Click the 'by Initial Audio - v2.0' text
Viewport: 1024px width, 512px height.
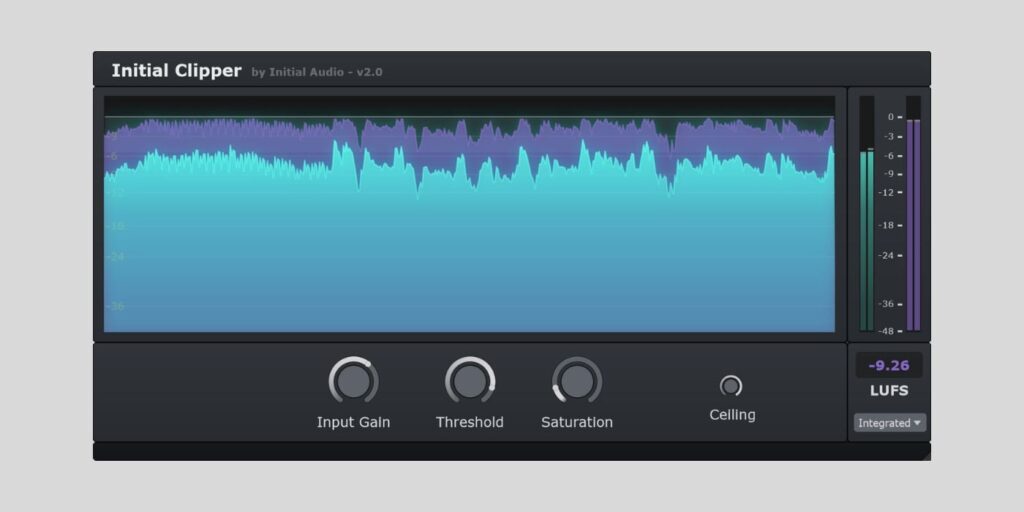(317, 72)
